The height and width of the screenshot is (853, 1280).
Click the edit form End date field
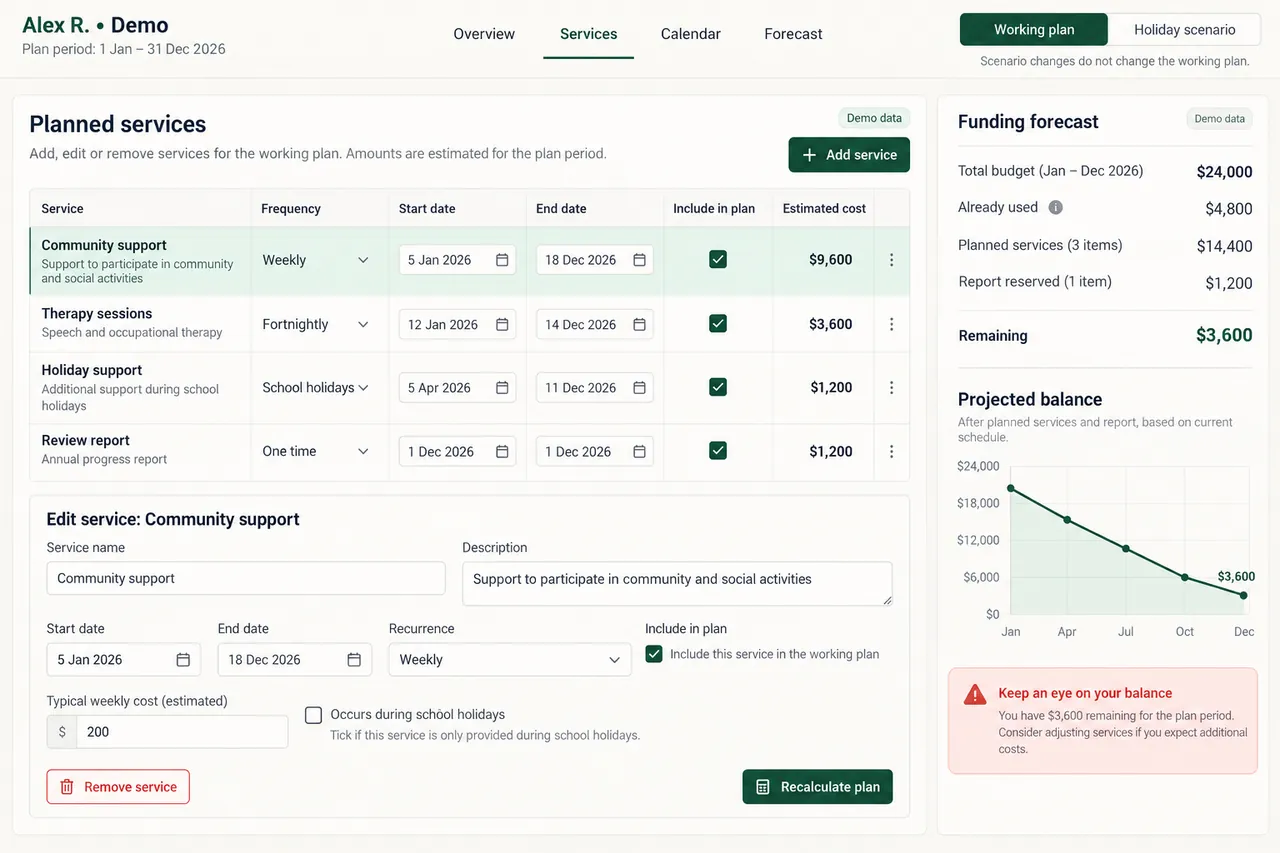pos(295,660)
